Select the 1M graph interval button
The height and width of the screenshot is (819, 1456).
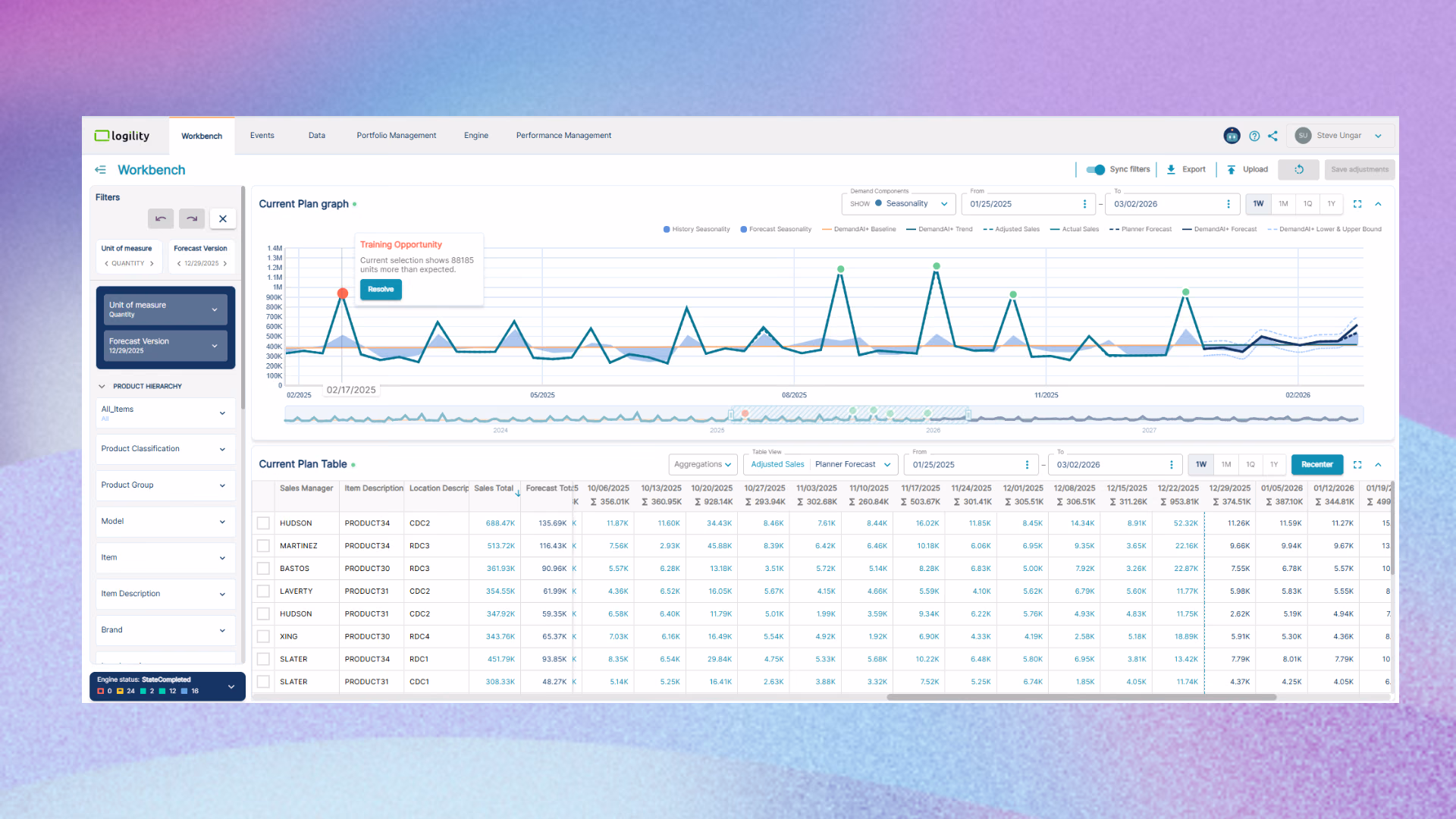(x=1283, y=204)
